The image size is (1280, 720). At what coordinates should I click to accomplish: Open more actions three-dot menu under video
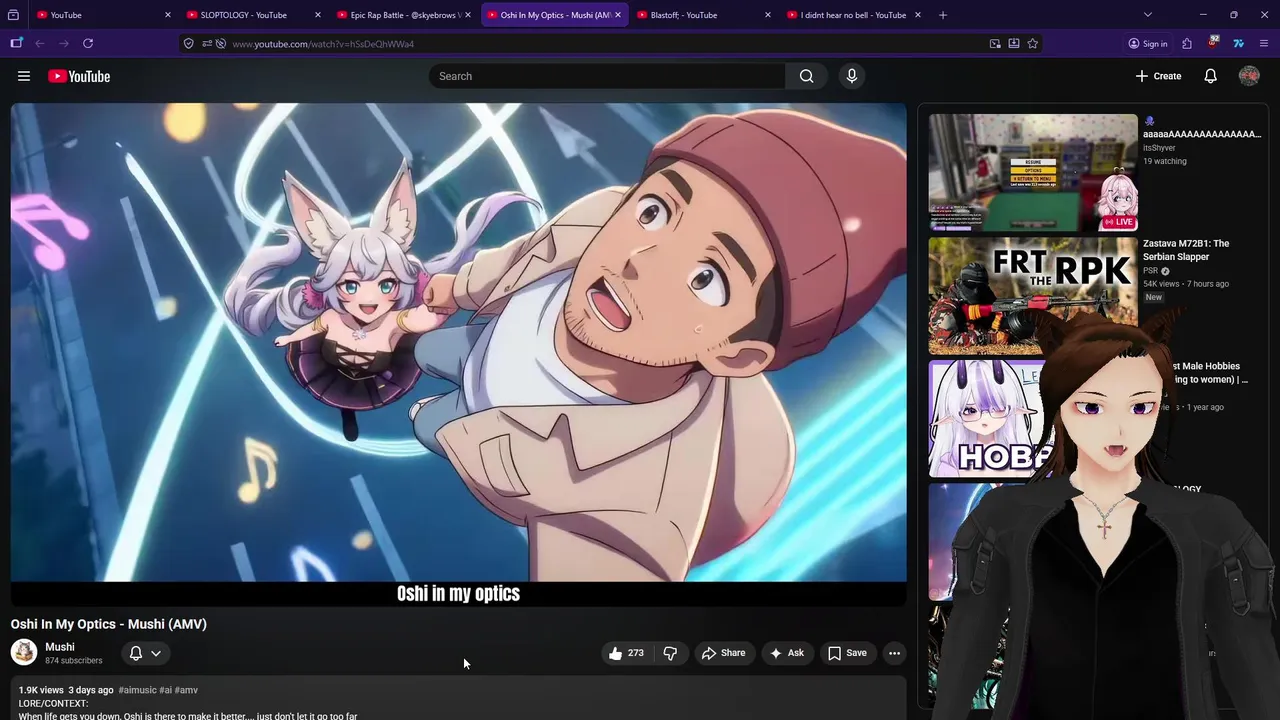pyautogui.click(x=894, y=653)
